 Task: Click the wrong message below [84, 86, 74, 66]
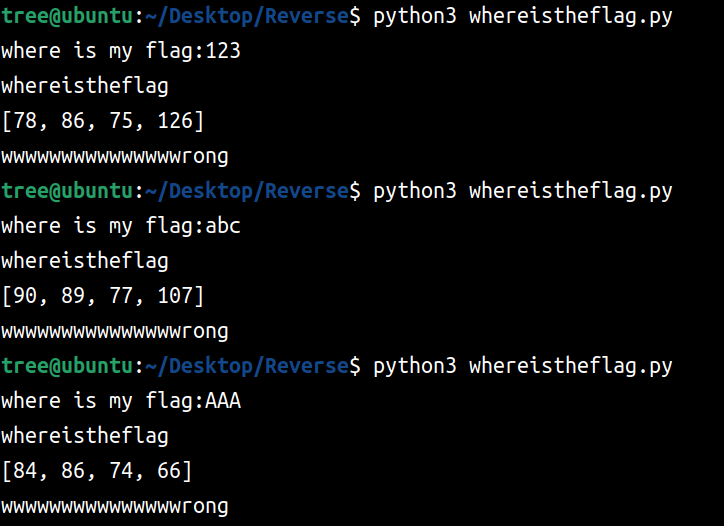tap(115, 506)
